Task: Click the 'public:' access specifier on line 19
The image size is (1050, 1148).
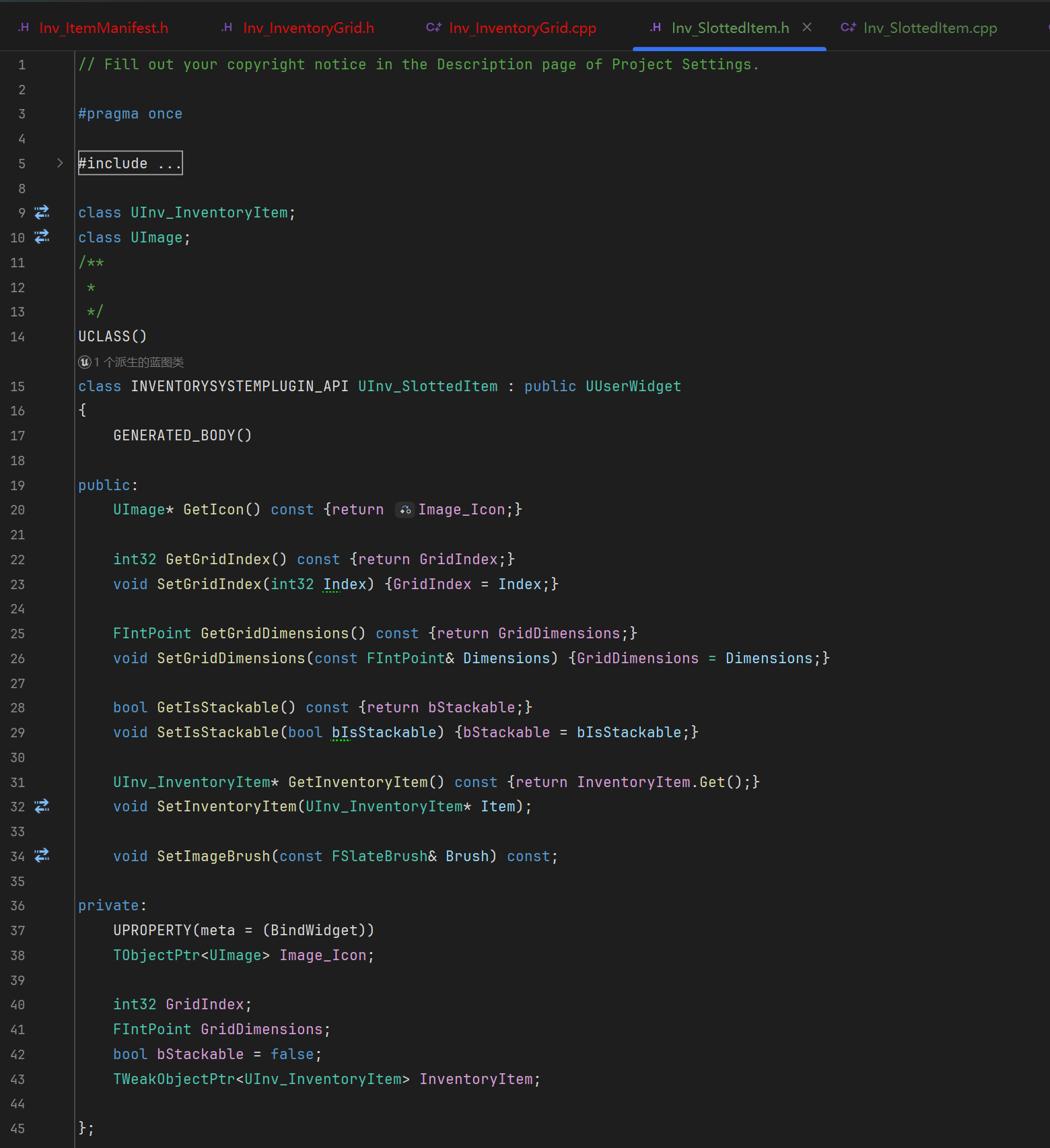Action: (x=108, y=485)
